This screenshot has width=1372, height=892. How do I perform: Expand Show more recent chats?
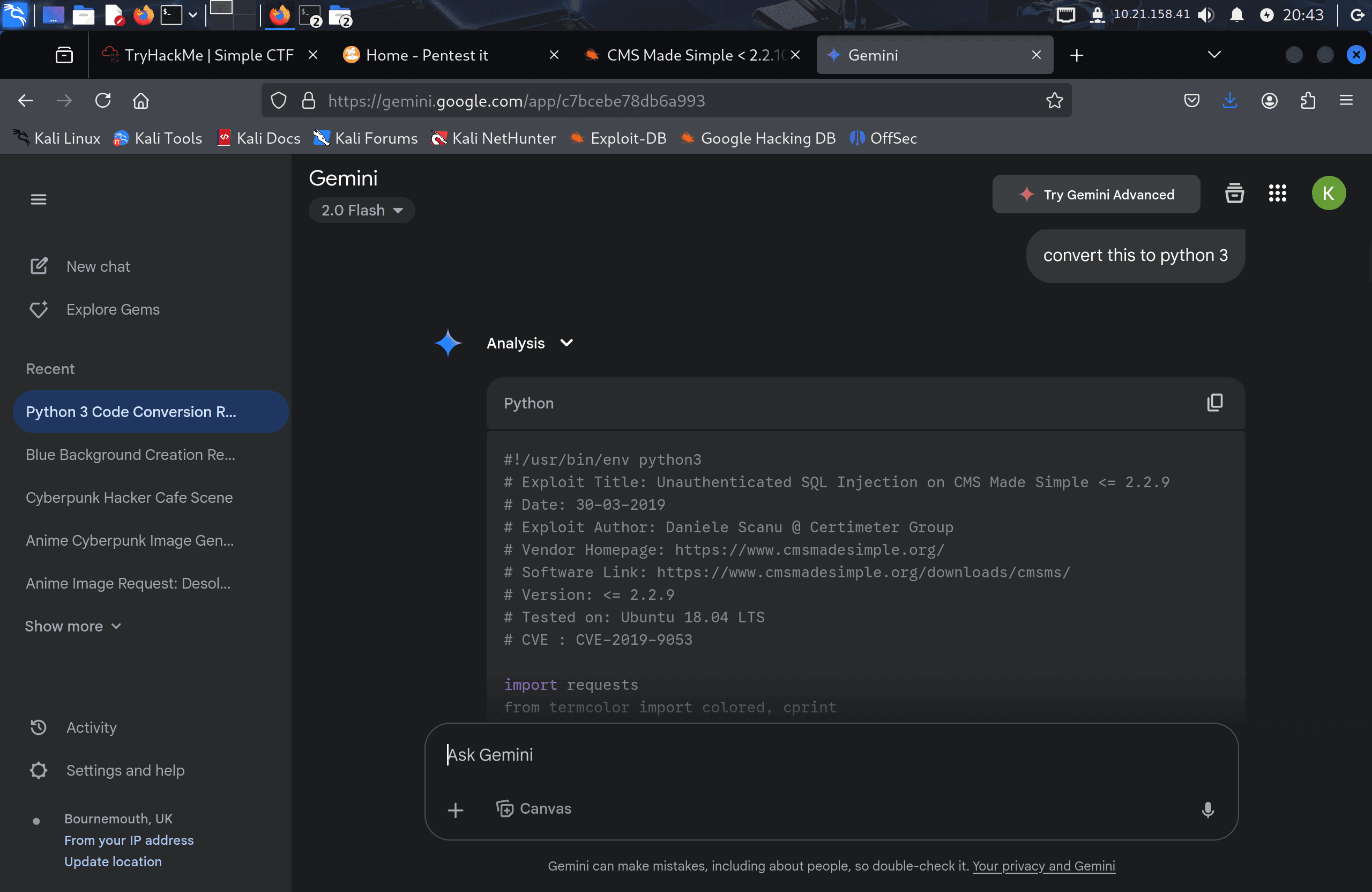(x=73, y=626)
